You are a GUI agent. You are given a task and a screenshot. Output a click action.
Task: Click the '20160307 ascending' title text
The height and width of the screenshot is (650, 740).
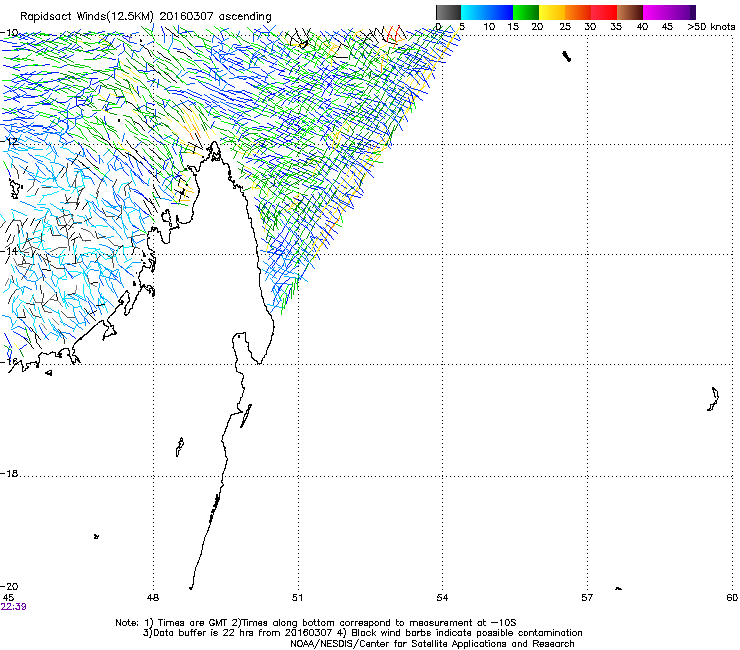216,17
